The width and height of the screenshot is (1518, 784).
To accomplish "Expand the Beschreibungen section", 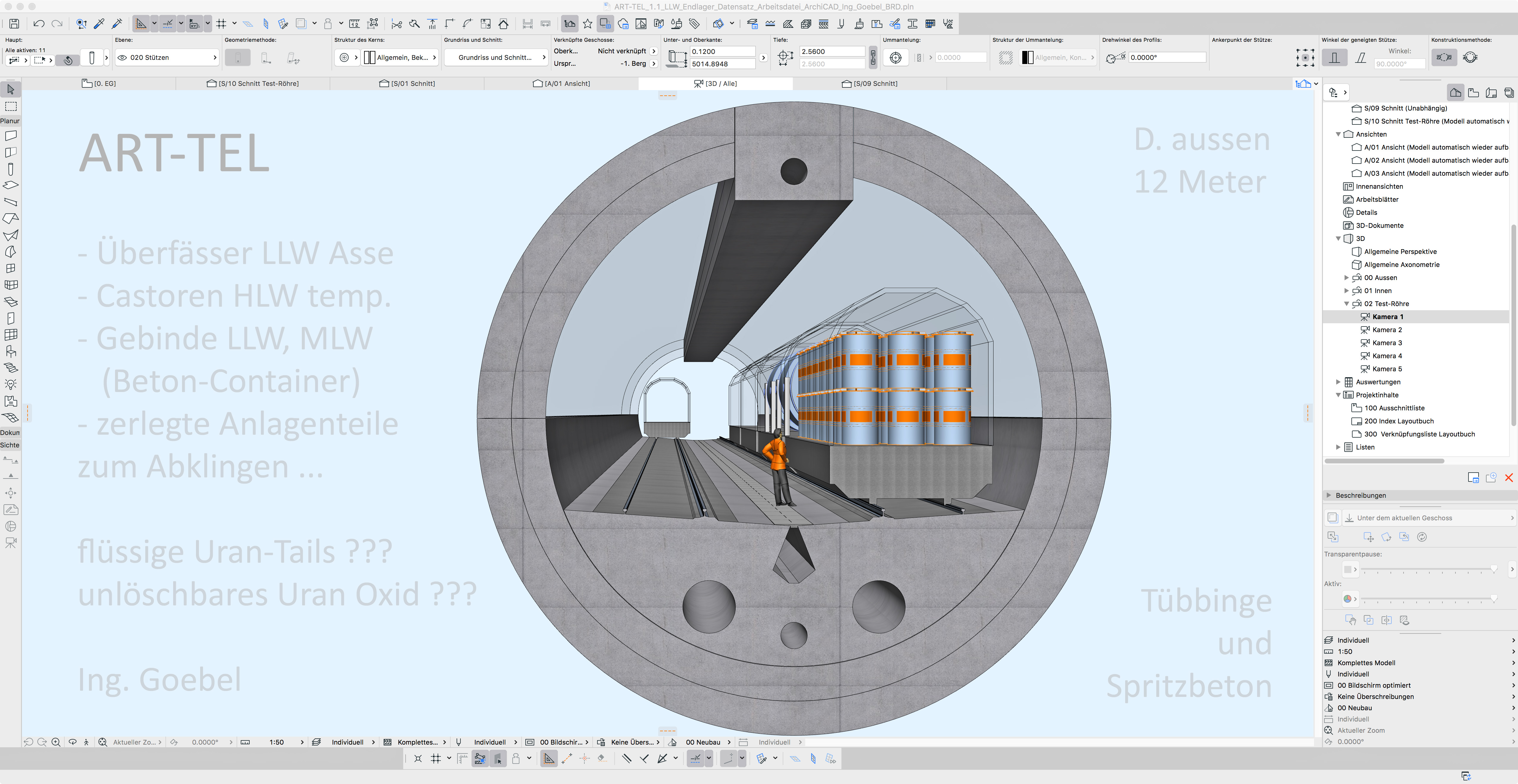I will tap(1329, 495).
